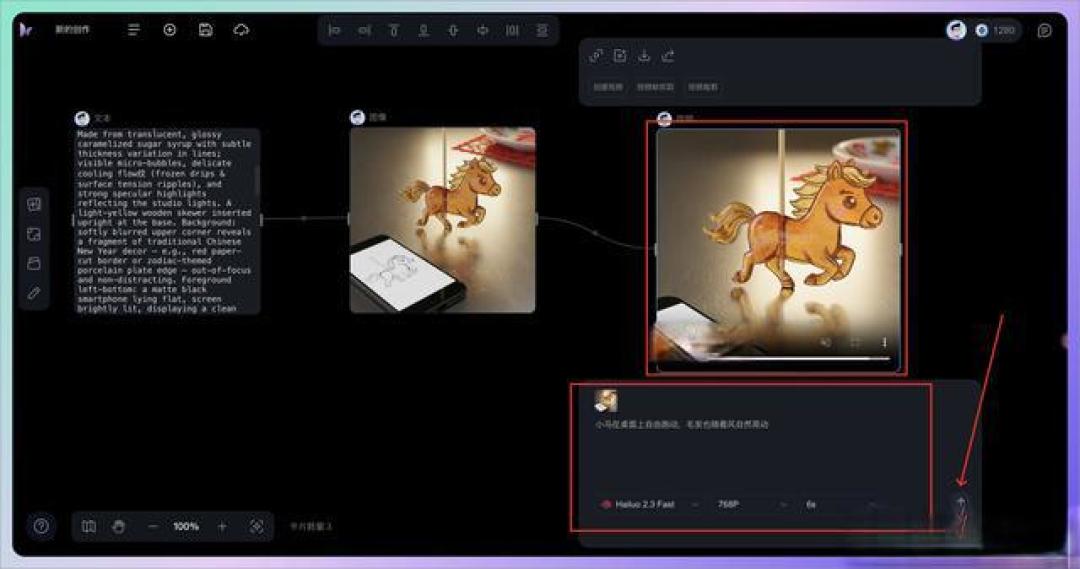1080x569 pixels.
Task: Open fullscreen on the video player
Action: [x=855, y=342]
